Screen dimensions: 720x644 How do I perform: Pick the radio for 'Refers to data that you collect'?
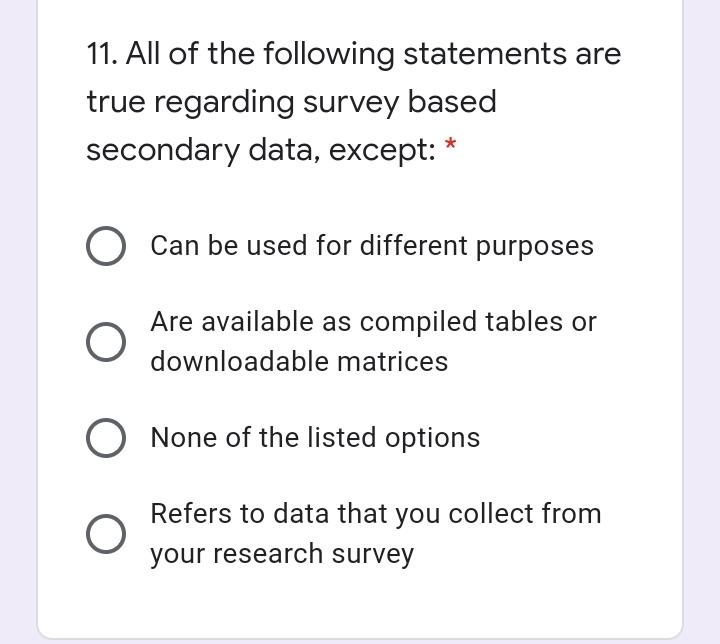click(x=106, y=534)
